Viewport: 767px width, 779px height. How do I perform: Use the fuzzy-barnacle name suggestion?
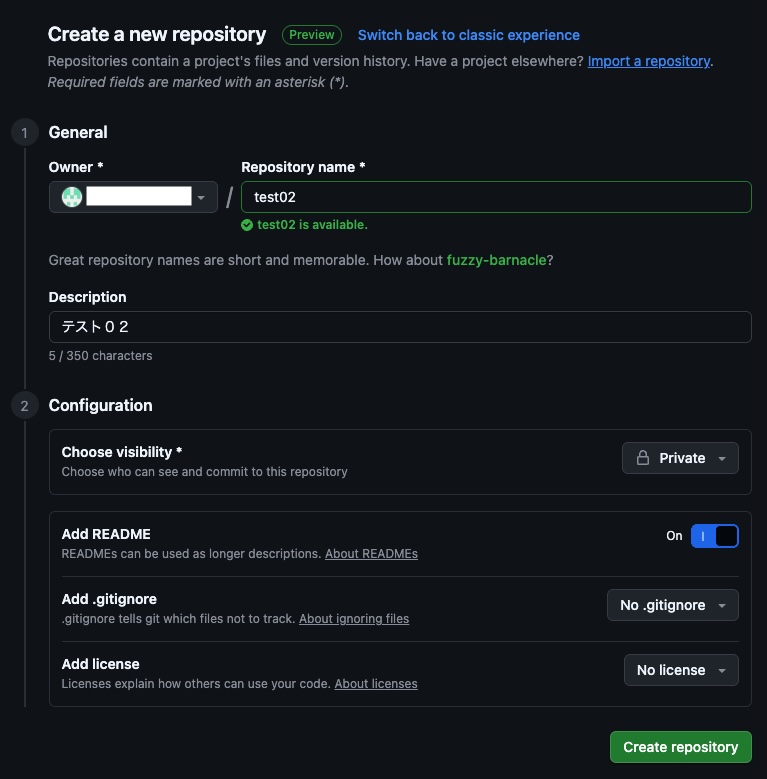(496, 260)
